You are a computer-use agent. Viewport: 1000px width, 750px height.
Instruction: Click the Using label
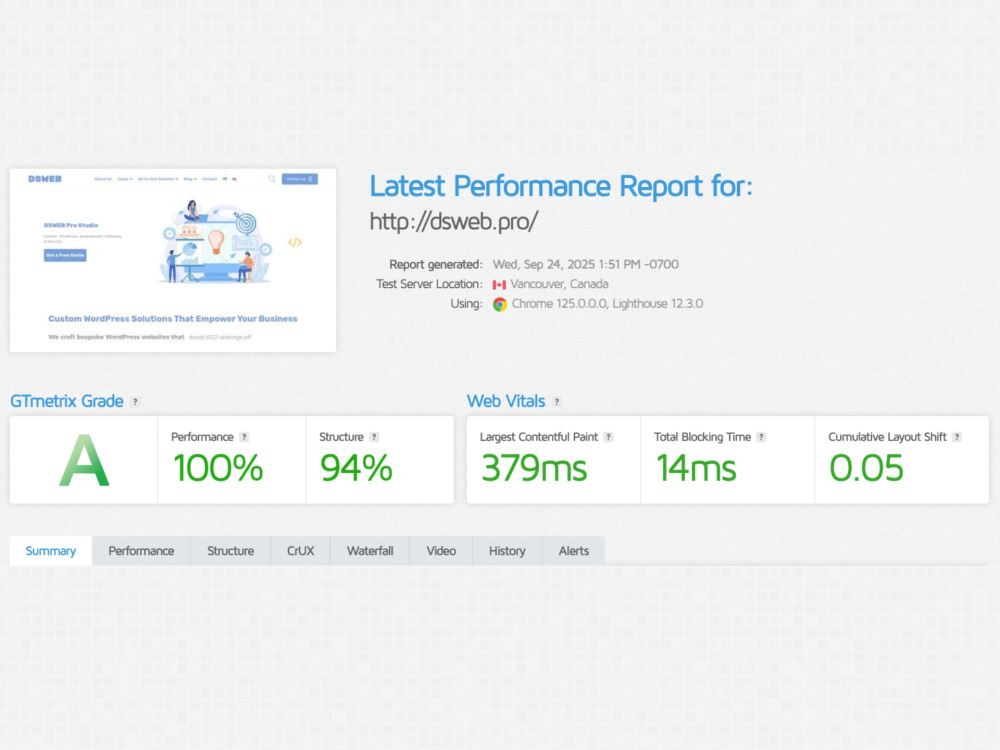pos(467,304)
